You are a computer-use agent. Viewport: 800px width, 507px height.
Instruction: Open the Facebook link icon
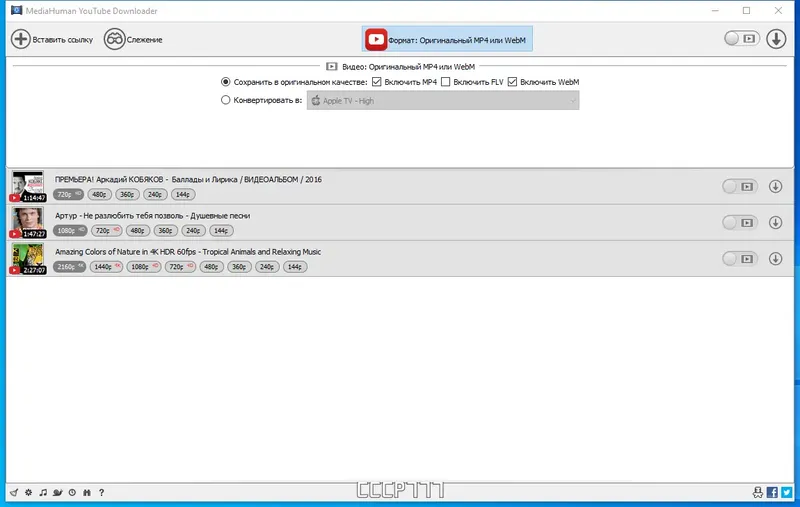pyautogui.click(x=772, y=492)
